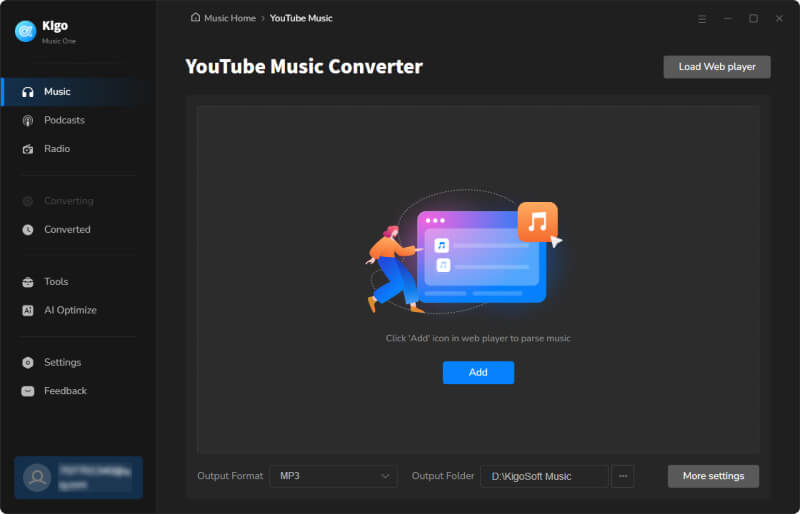Click the Radio icon in sidebar
800x514 pixels.
click(x=28, y=149)
